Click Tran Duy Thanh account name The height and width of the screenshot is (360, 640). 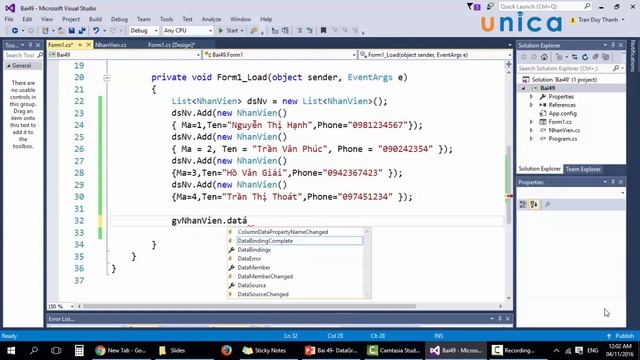(598, 20)
